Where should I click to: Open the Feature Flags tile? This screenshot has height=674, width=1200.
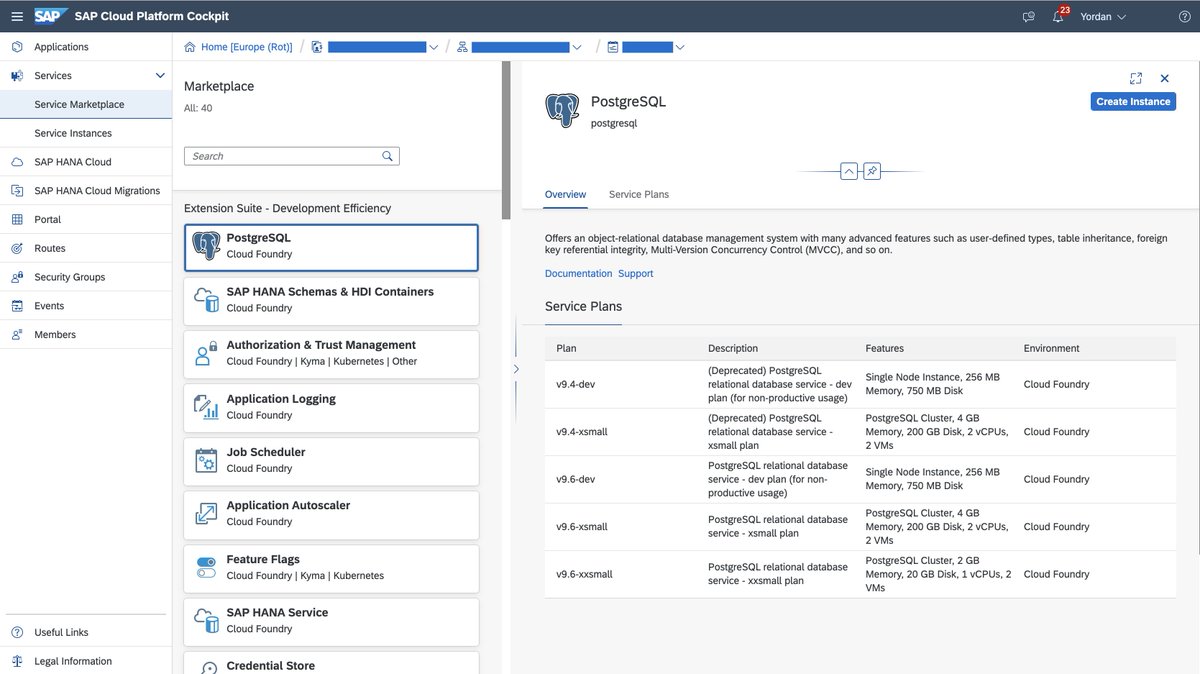click(331, 567)
